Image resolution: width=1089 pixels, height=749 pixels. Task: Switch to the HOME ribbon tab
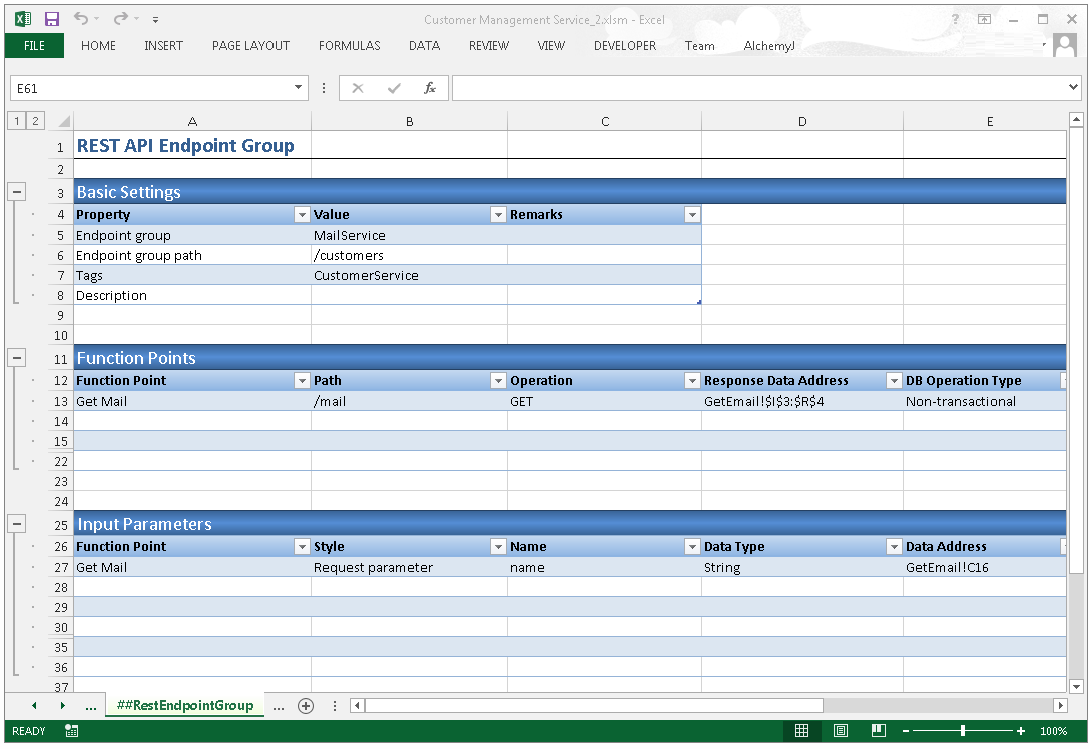coord(98,46)
